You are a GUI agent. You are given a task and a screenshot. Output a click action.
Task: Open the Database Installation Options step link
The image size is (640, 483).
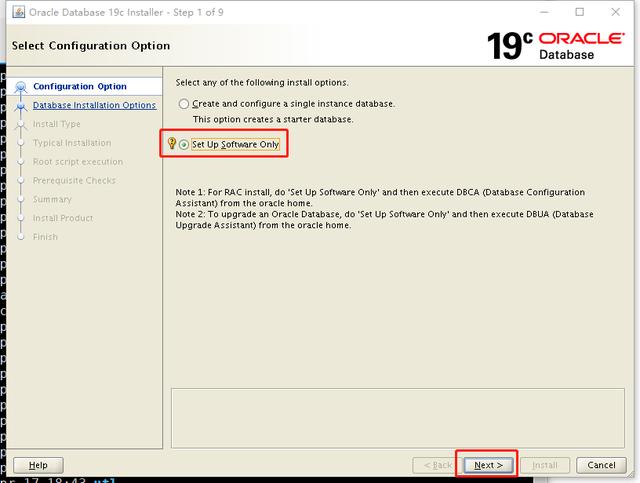tap(94, 105)
